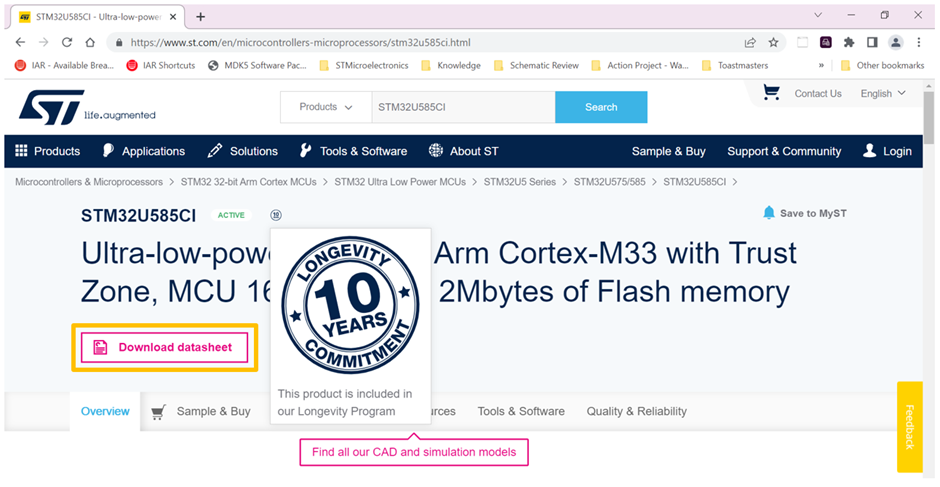Click Contact Us link
The image size is (940, 487).
click(818, 94)
